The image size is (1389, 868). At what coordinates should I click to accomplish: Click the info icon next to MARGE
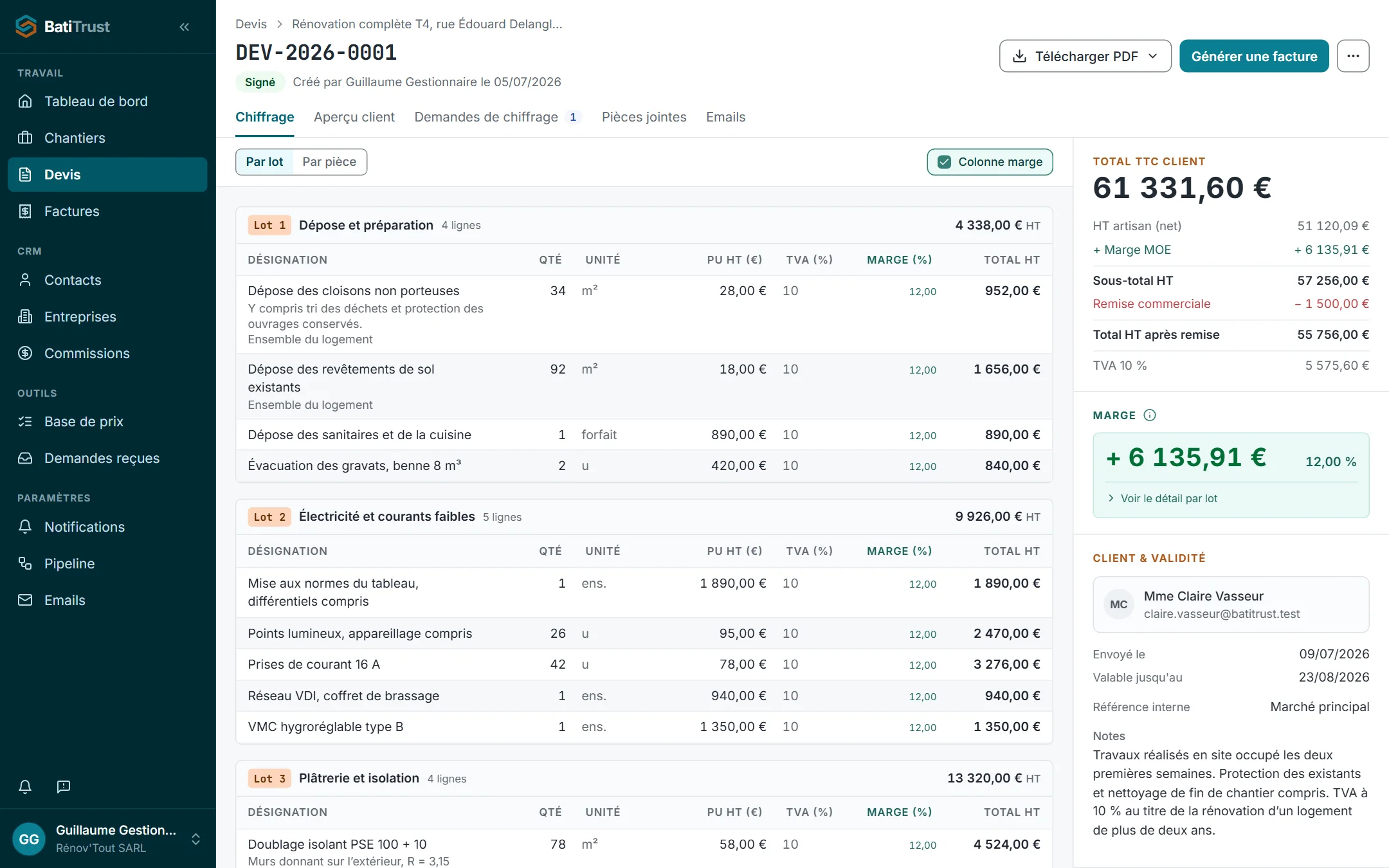pos(1150,415)
